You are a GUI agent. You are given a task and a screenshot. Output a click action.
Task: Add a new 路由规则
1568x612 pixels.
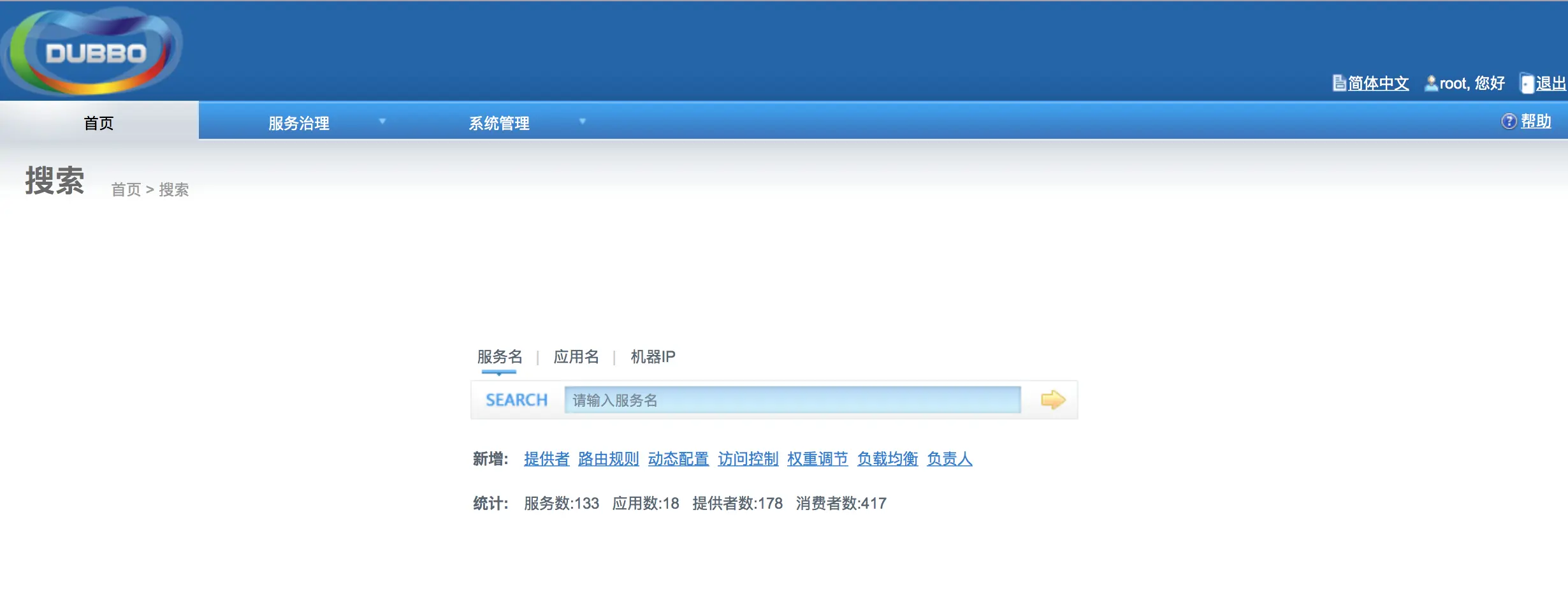pos(609,459)
